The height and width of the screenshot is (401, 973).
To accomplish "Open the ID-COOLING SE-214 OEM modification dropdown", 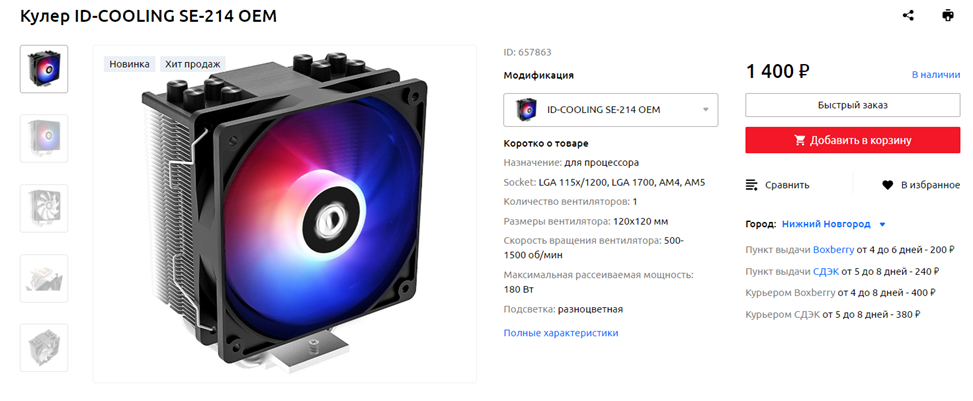I will [x=611, y=110].
